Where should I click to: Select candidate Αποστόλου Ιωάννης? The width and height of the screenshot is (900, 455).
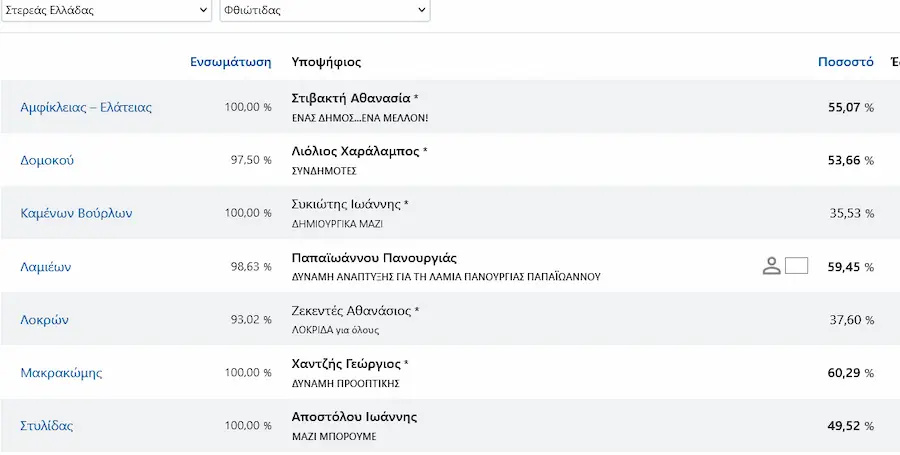tap(354, 417)
